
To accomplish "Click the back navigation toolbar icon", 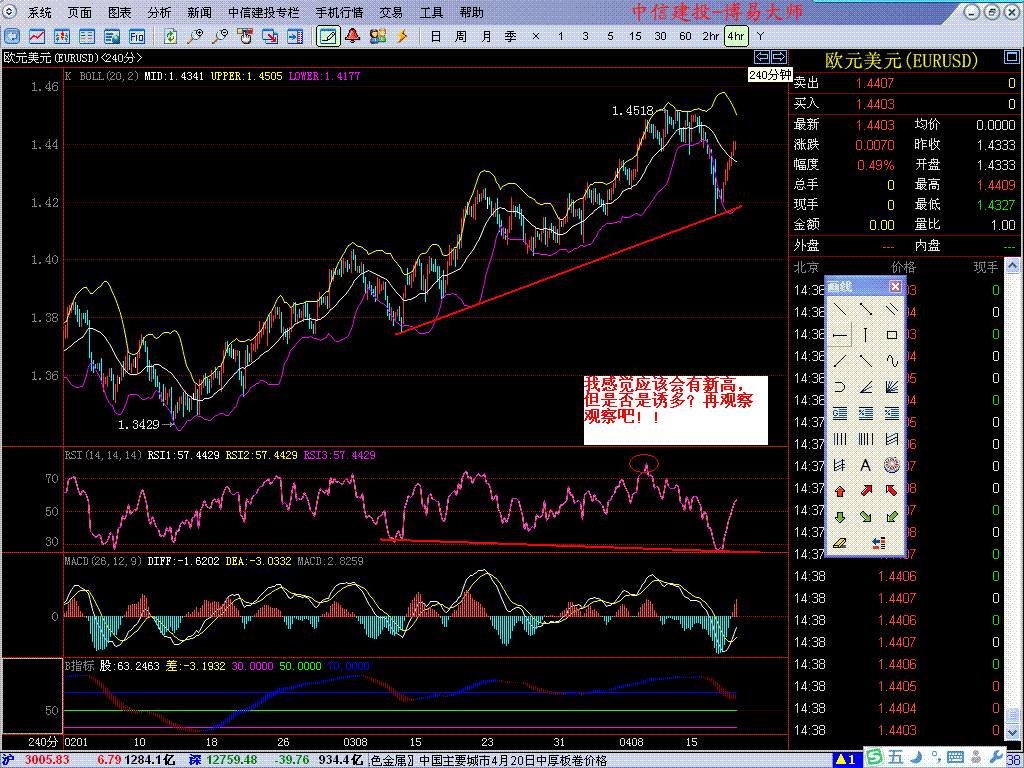I will [12, 37].
